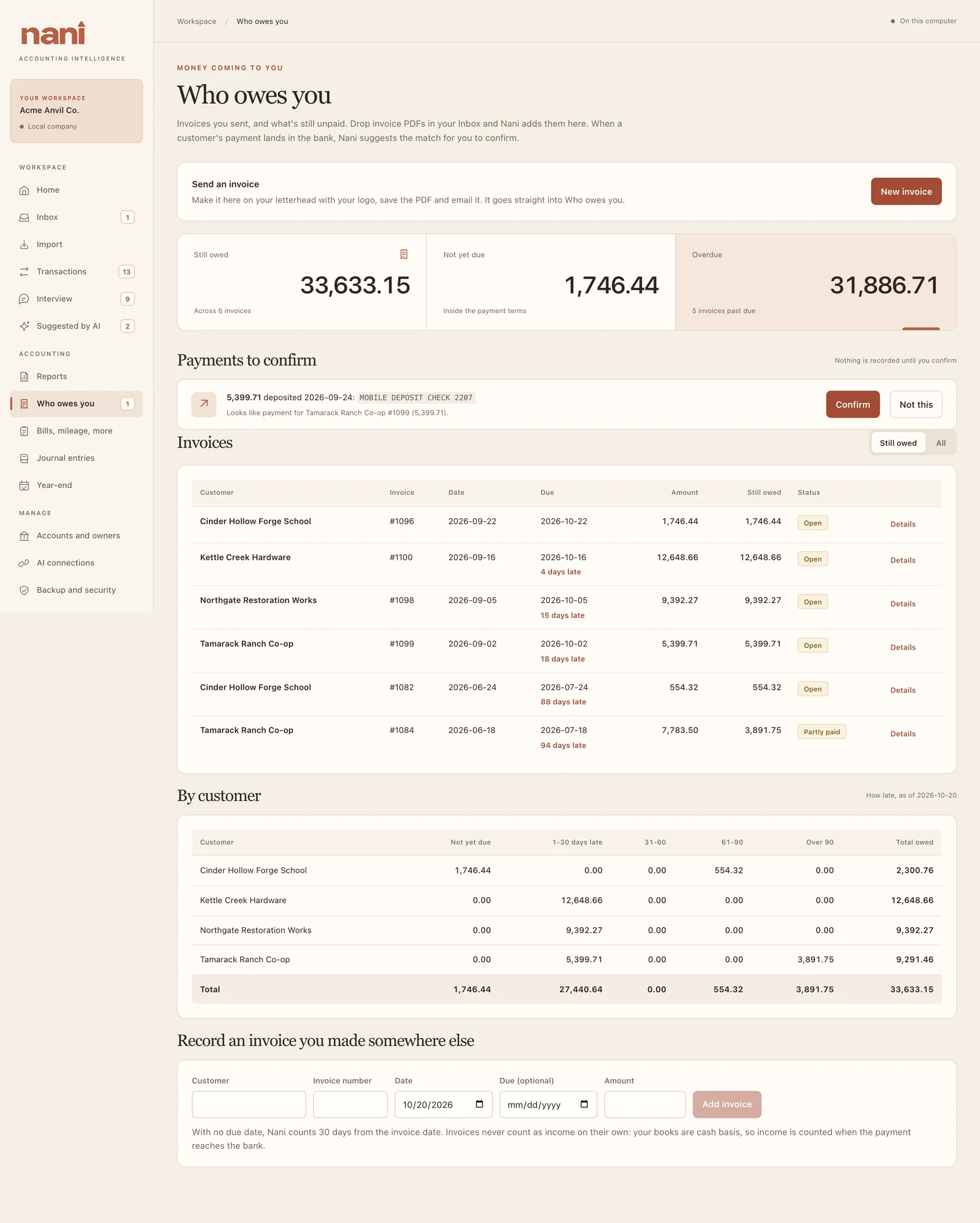Click the '94 days late' text
The height and width of the screenshot is (1223, 980).
tap(563, 745)
